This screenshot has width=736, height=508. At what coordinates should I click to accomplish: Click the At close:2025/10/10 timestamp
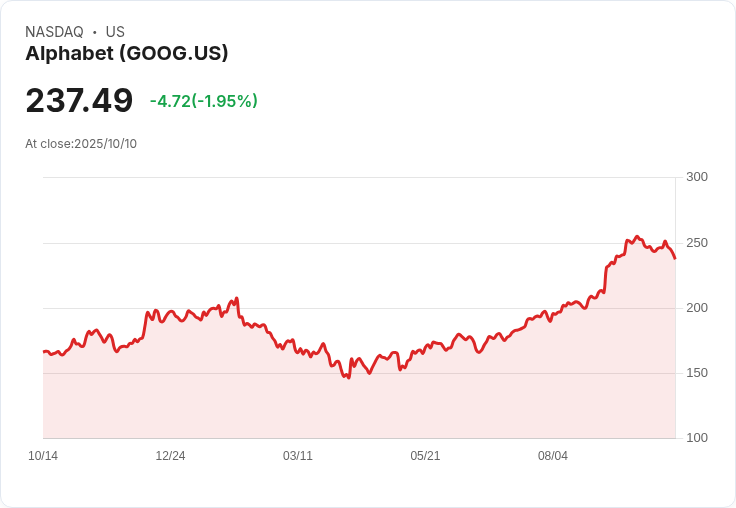click(x=81, y=144)
